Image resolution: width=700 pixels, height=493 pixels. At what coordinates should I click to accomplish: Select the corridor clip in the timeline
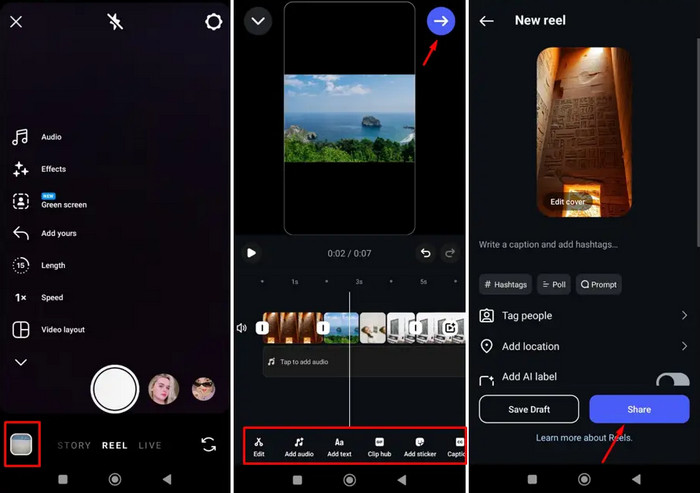[x=292, y=328]
